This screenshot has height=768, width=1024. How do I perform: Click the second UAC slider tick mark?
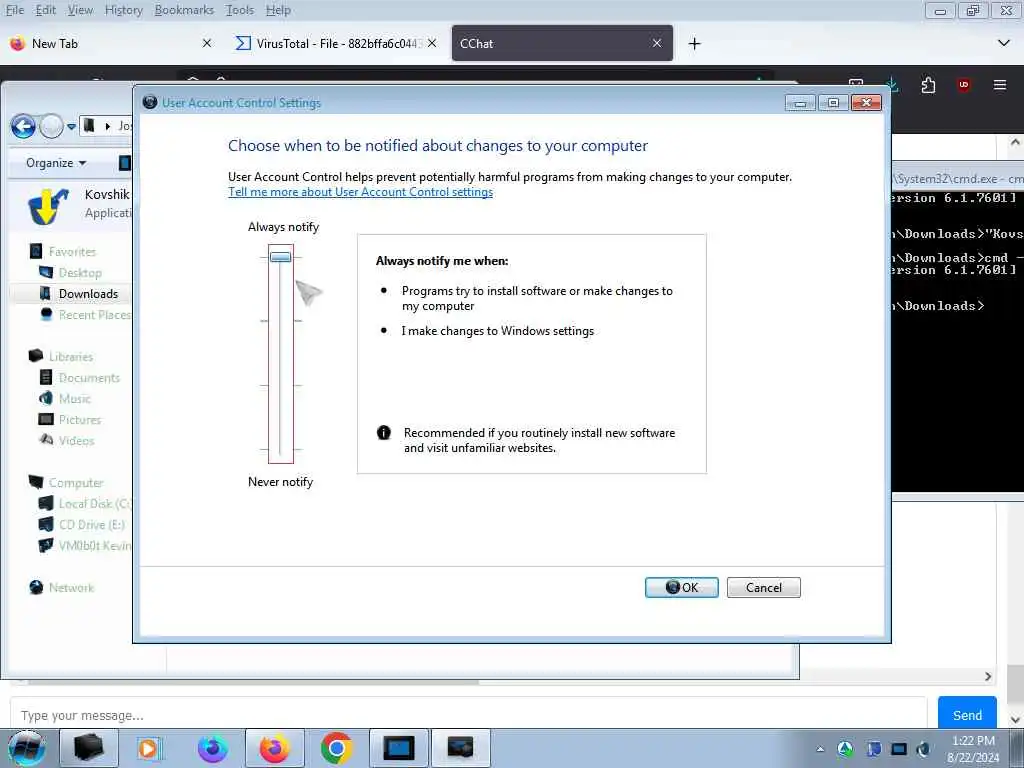point(281,321)
